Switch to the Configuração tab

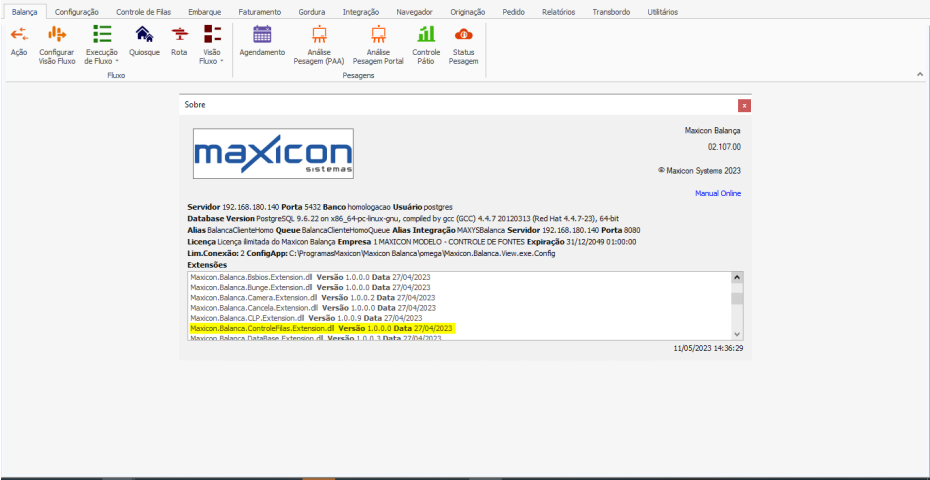click(77, 12)
